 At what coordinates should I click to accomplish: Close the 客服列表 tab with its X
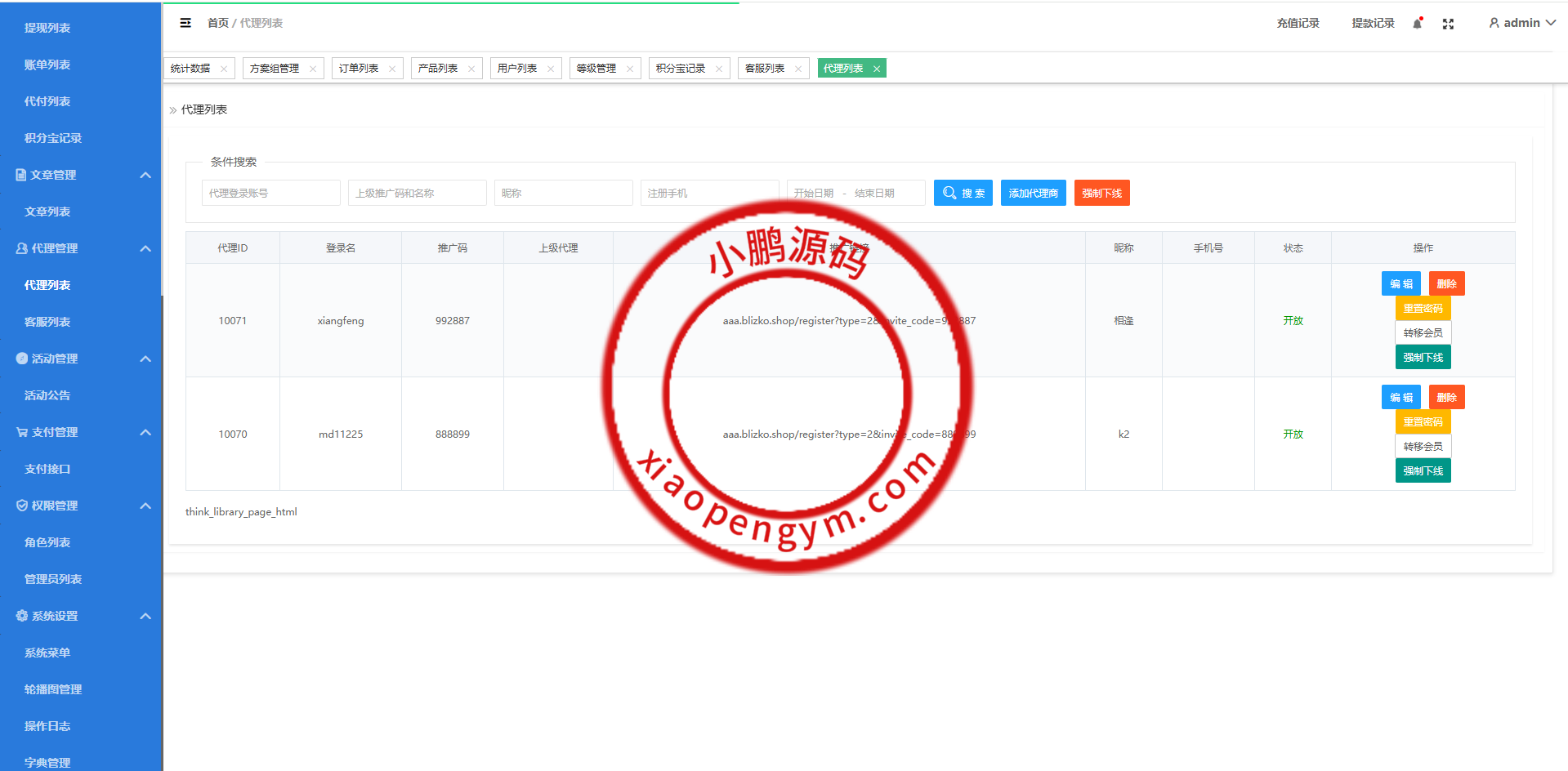pos(798,69)
